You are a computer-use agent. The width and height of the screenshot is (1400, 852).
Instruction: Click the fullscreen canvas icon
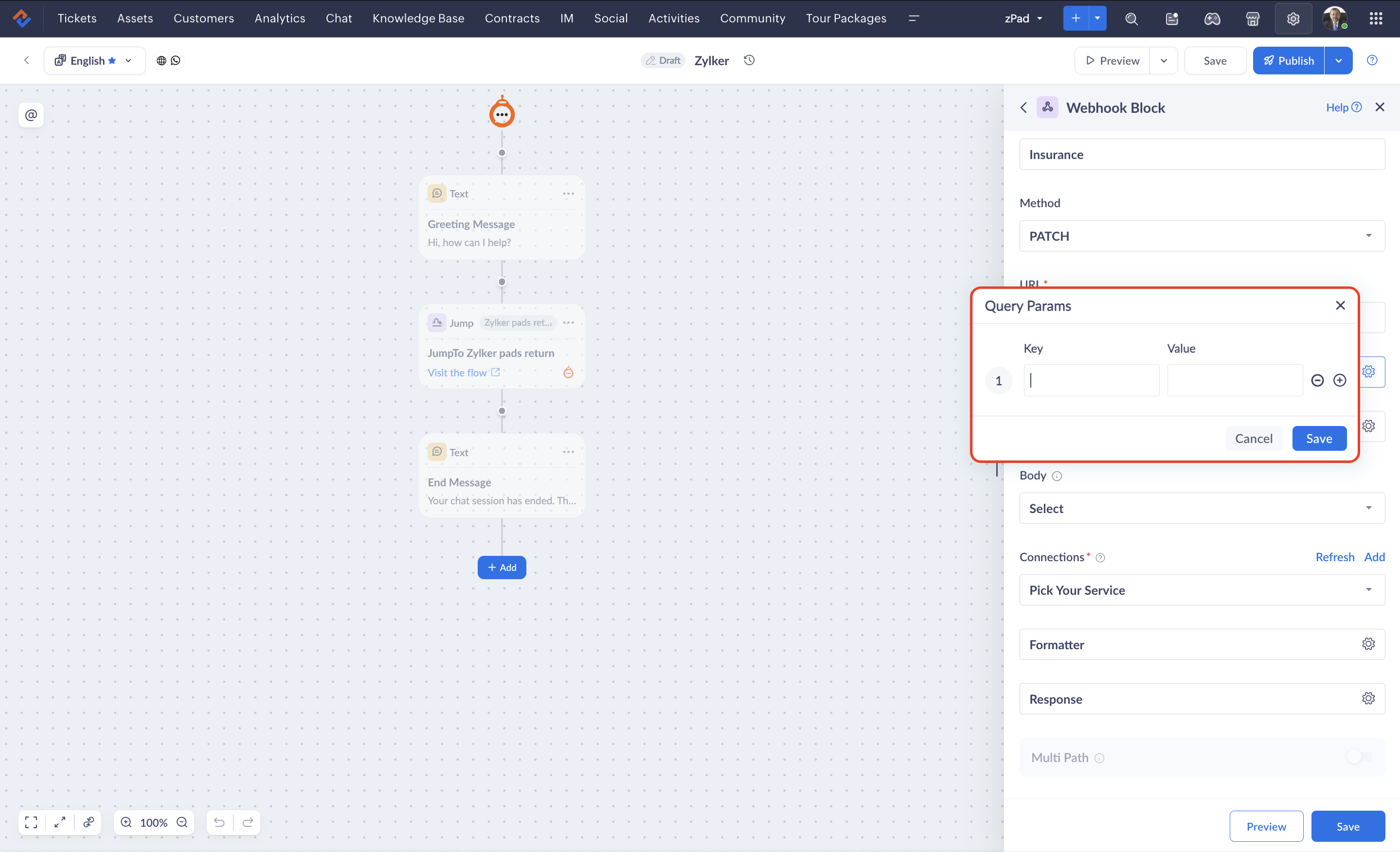click(31, 822)
